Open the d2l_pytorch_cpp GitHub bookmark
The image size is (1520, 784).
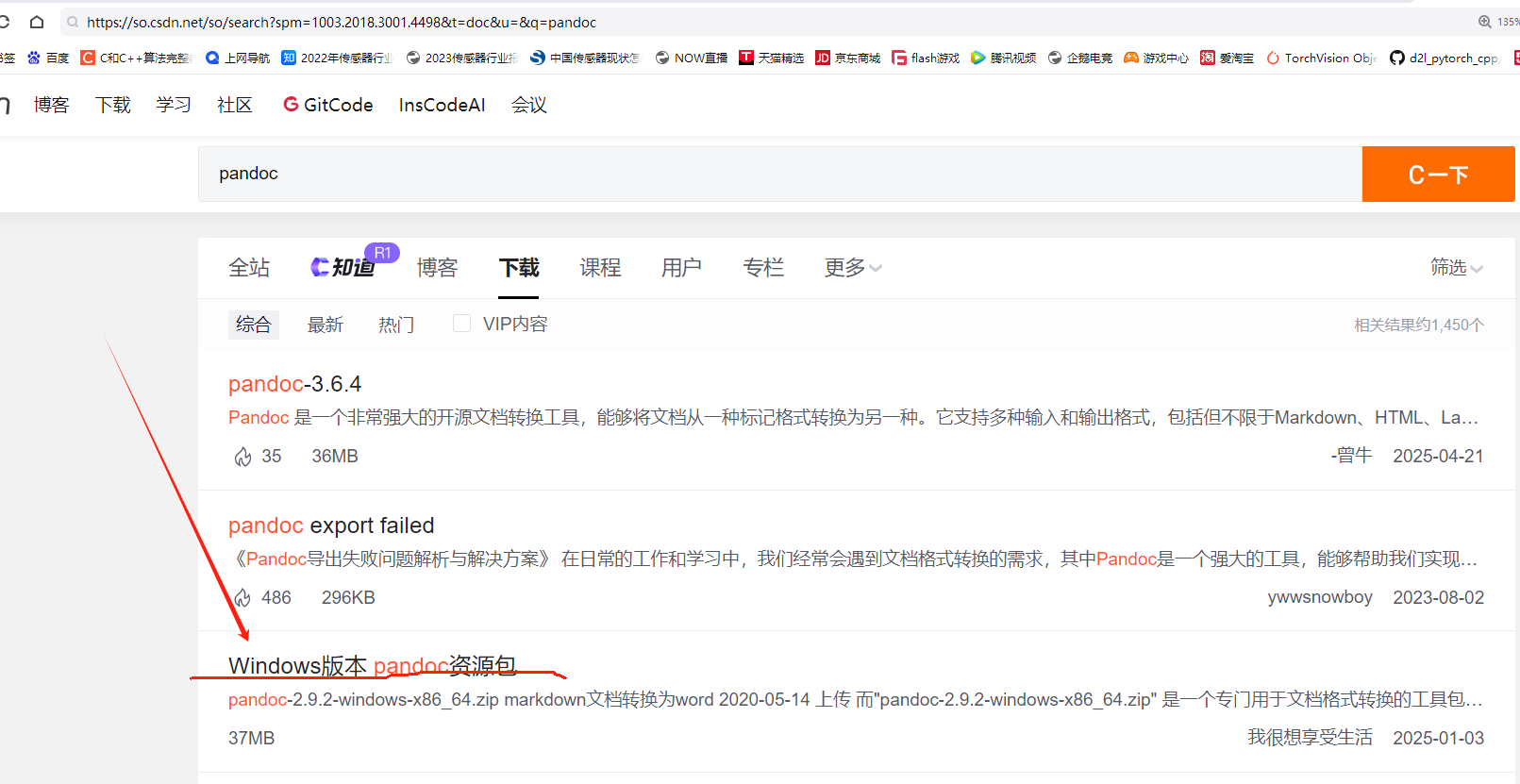coord(1445,58)
